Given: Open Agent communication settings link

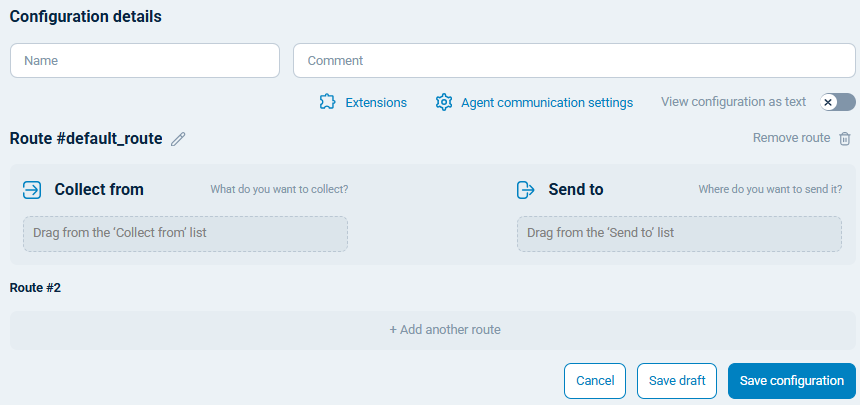Looking at the screenshot, I should pos(547,102).
